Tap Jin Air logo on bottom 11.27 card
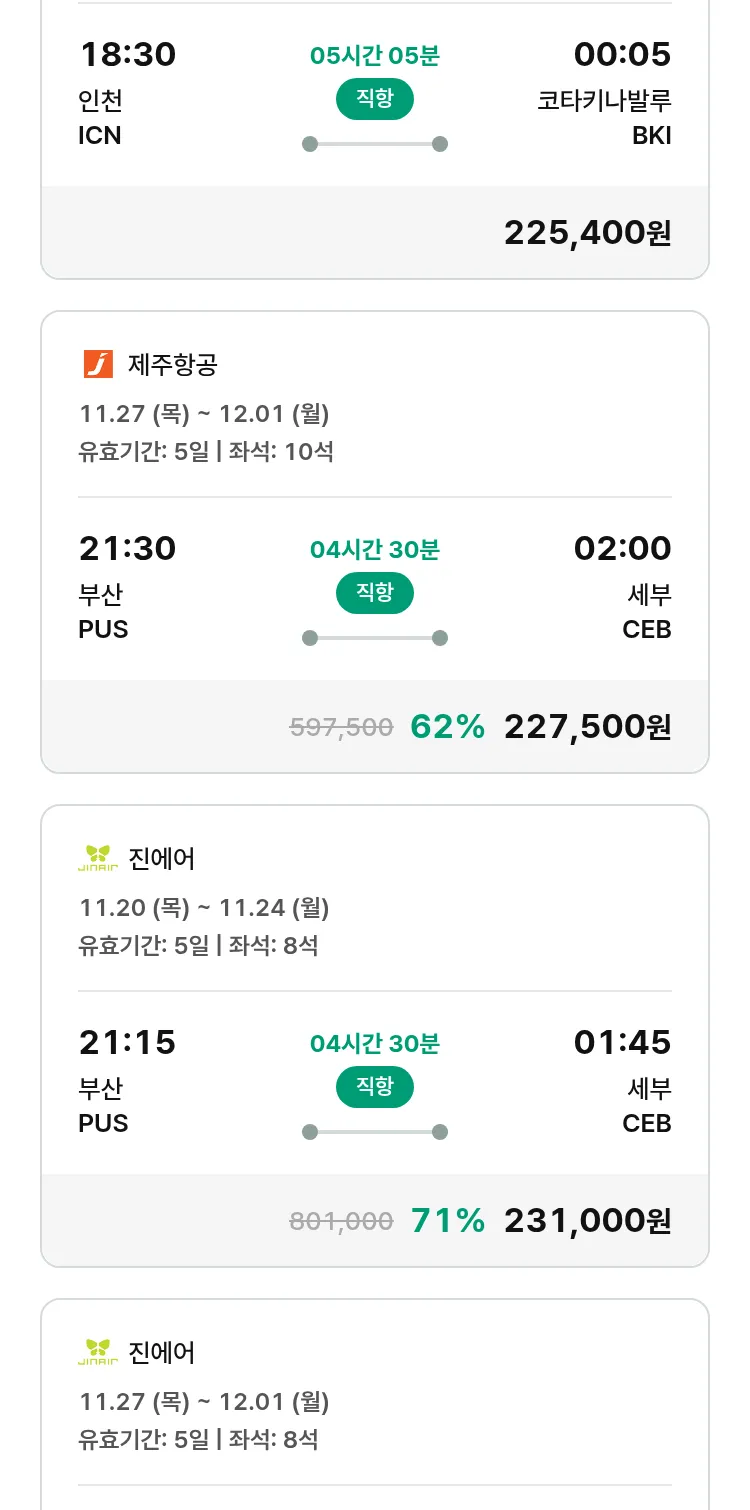Screen dimensions: 750x1510 tap(98, 1352)
